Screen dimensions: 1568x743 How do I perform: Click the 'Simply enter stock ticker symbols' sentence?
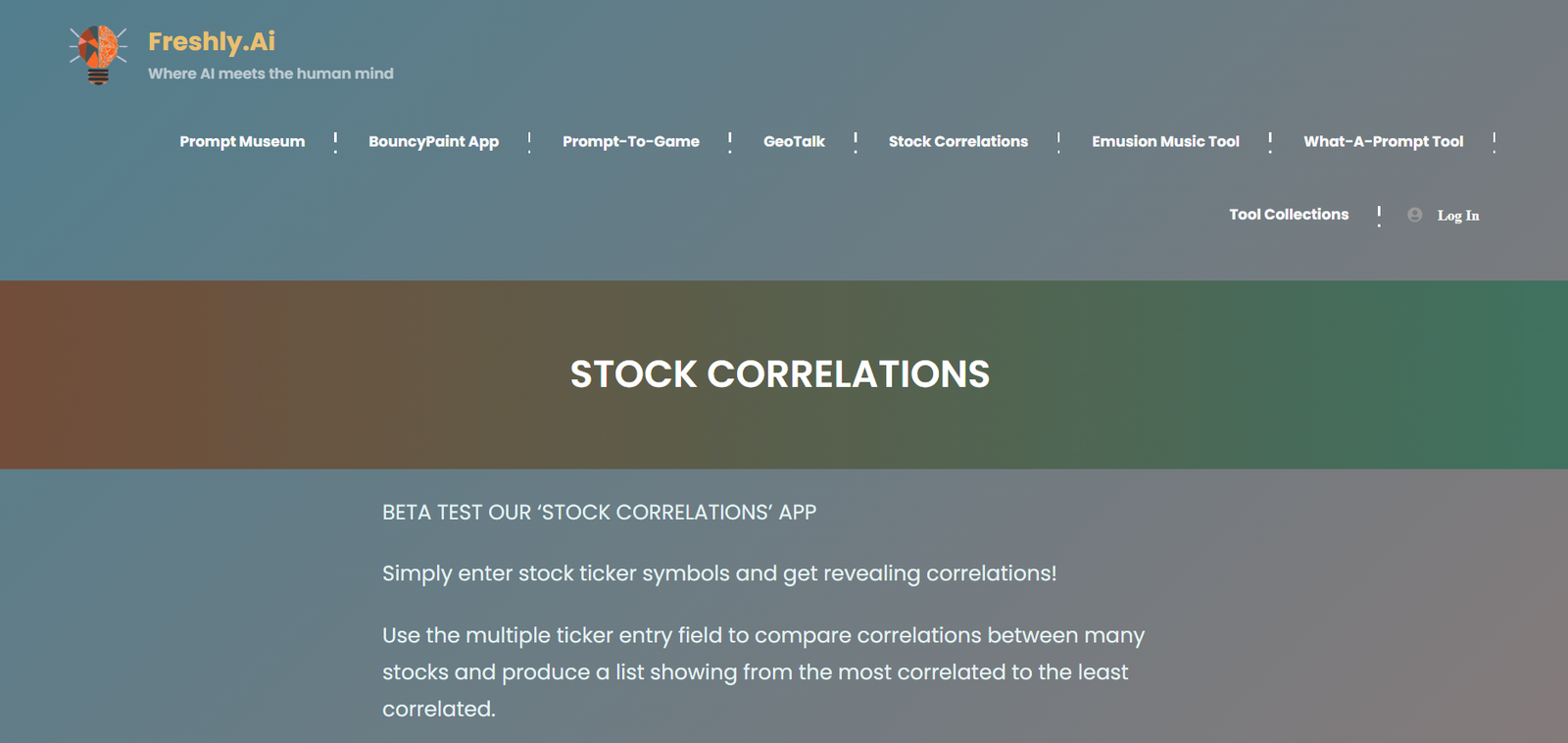coord(719,573)
